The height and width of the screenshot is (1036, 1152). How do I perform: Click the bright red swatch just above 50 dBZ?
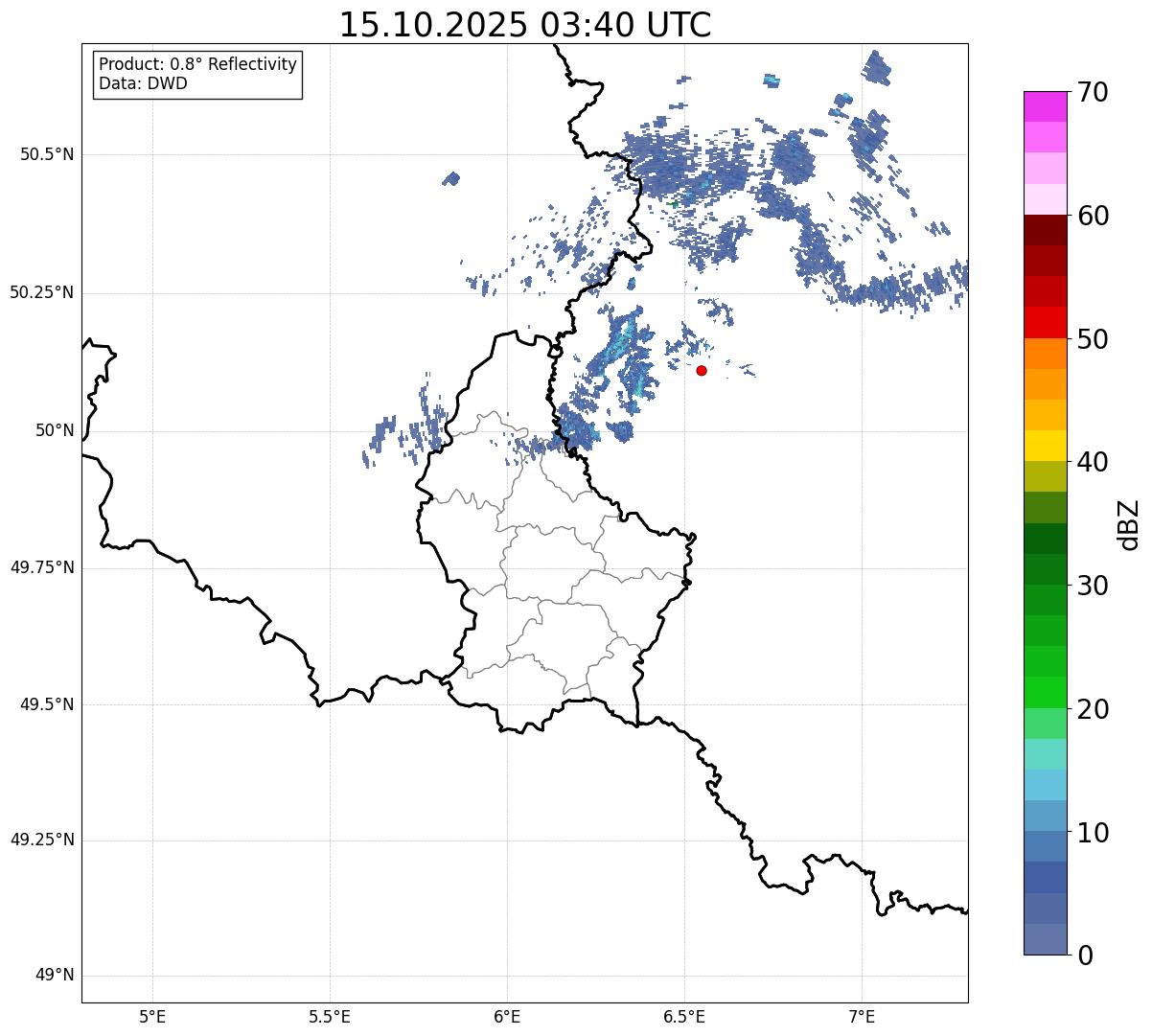click(x=1045, y=322)
